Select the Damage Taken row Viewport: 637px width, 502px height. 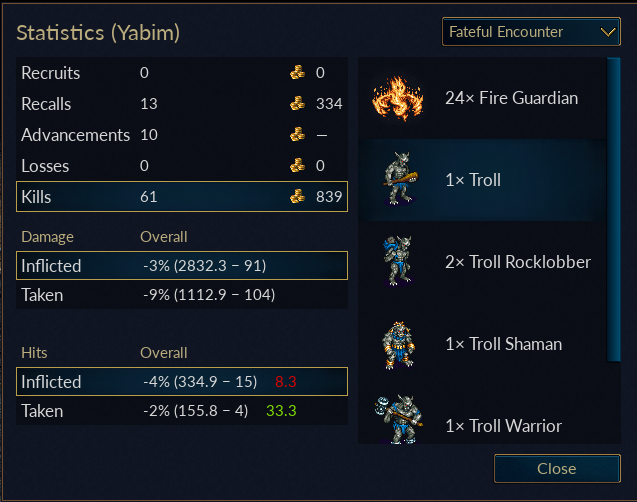tap(182, 295)
